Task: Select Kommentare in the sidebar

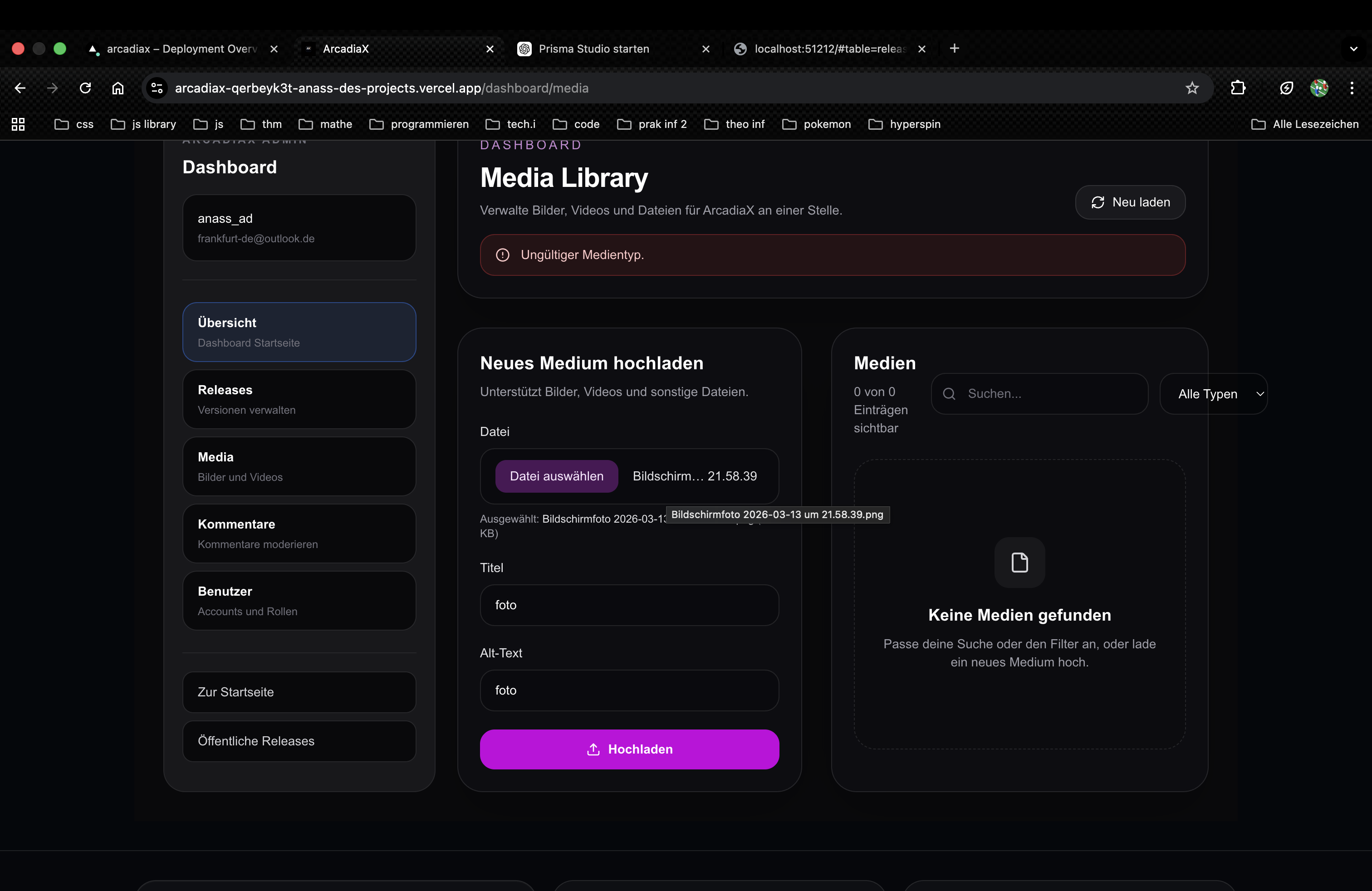Action: coord(299,533)
